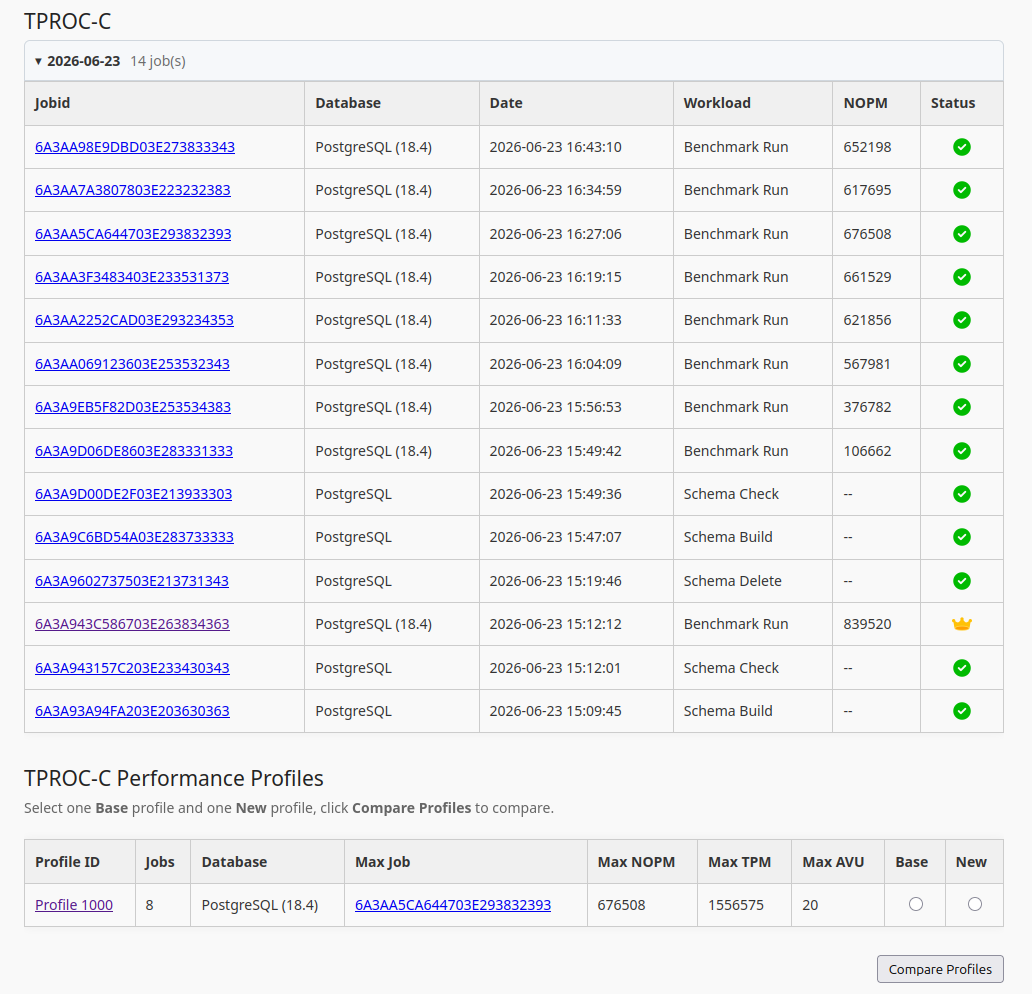Open Schema Build job 6A3A93A94FA203E203630363
1032x994 pixels.
pos(132,711)
